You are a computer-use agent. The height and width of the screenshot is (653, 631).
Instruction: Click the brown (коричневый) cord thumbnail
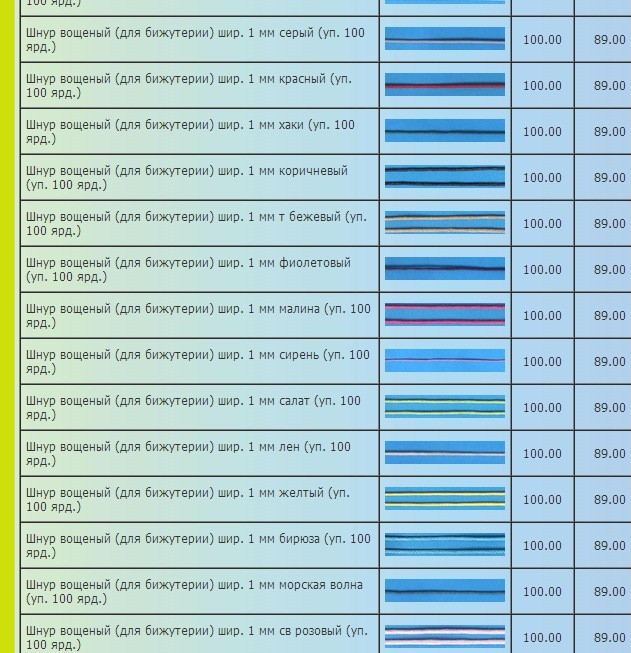click(444, 177)
